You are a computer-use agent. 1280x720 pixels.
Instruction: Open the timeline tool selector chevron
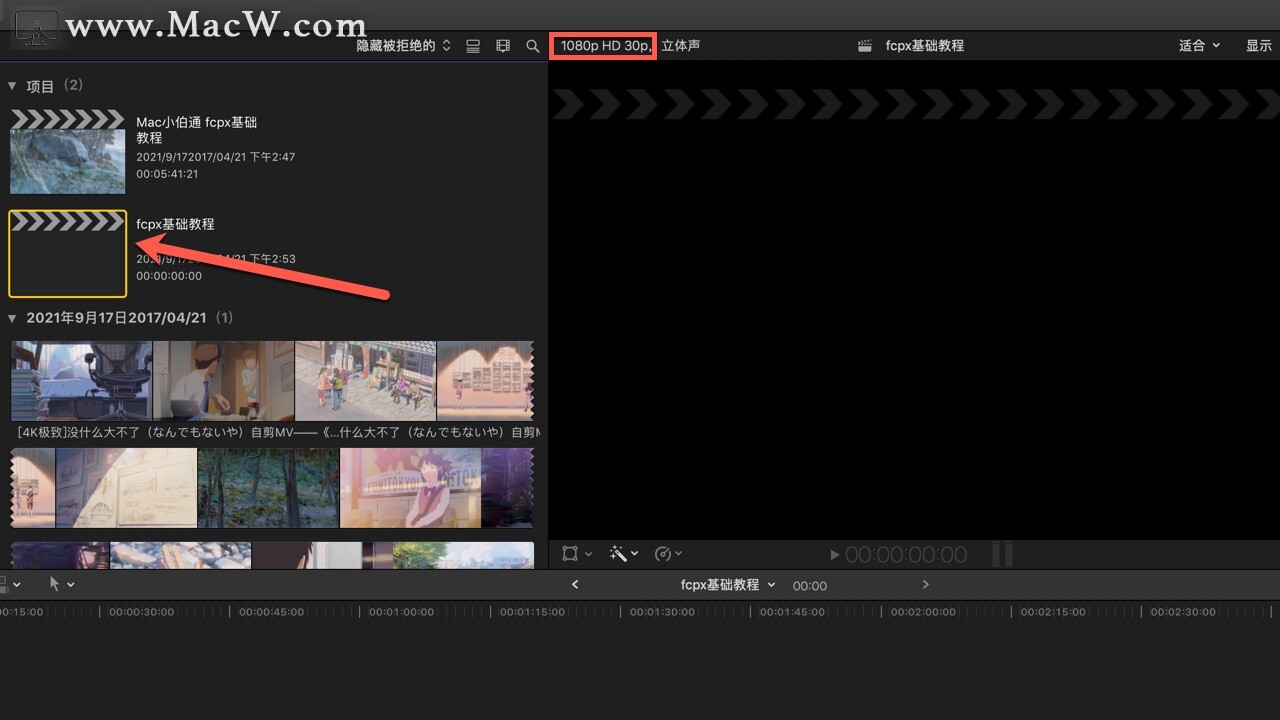click(x=71, y=585)
